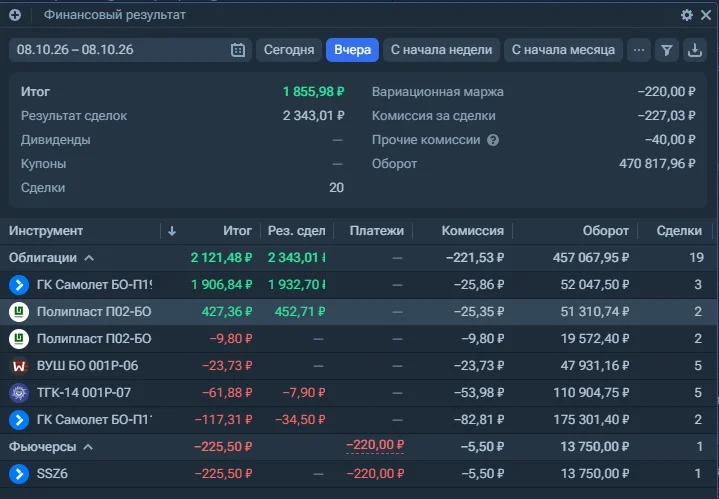This screenshot has height=499, width=719.
Task: Click icon of Полипласт row with −9,80 ₽
Action: (19, 339)
